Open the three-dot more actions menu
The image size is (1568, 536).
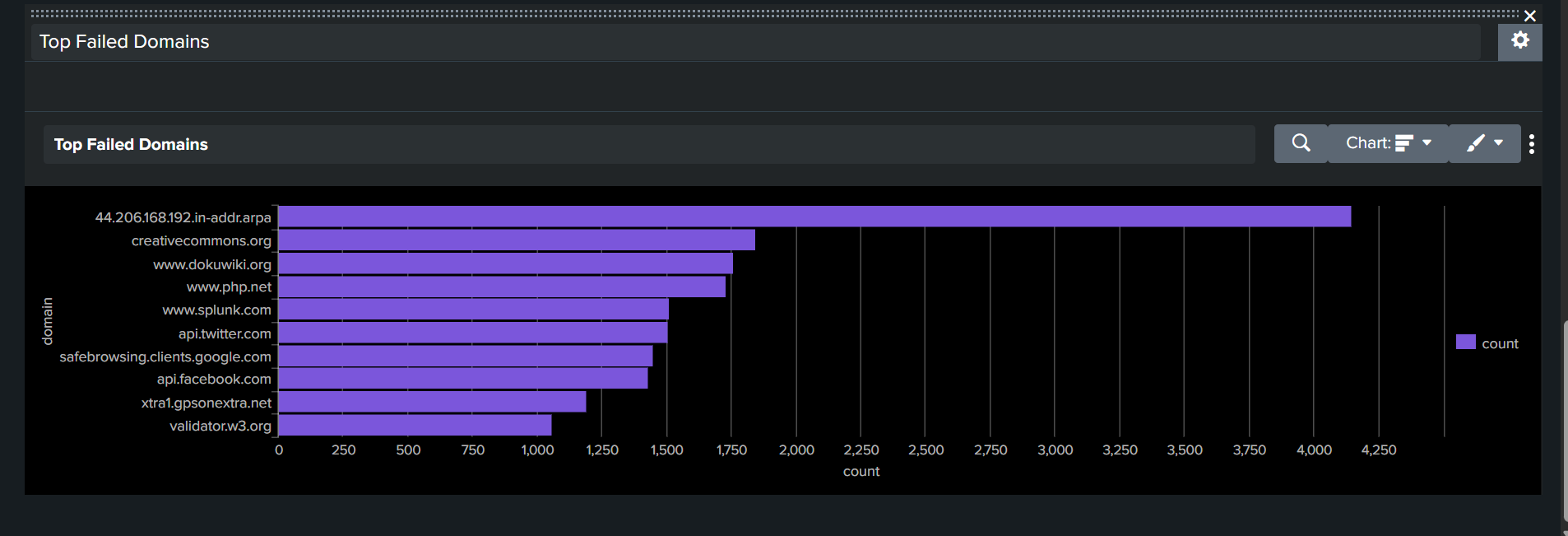[x=1532, y=144]
